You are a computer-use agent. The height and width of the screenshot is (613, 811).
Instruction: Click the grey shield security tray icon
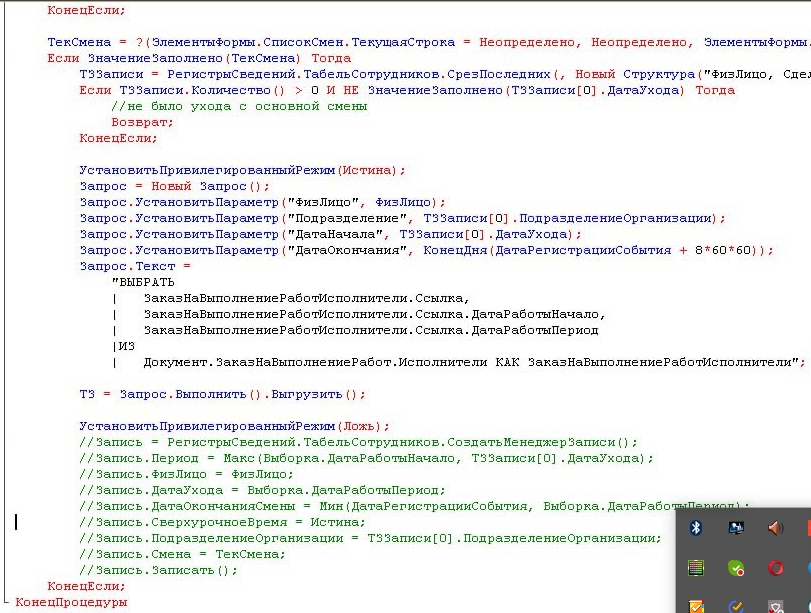coord(775,605)
